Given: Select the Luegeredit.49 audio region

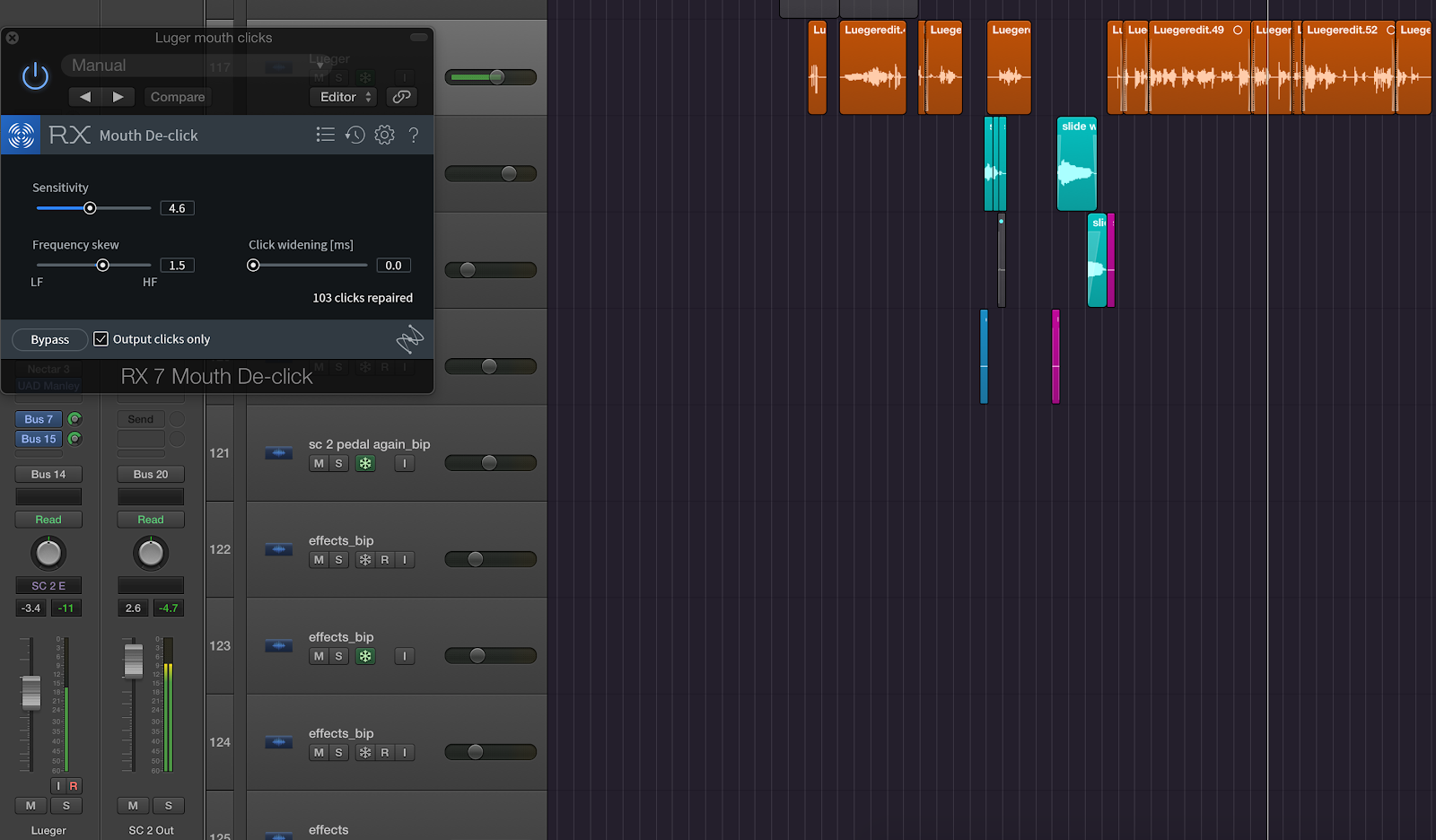Looking at the screenshot, I should coord(1199,67).
